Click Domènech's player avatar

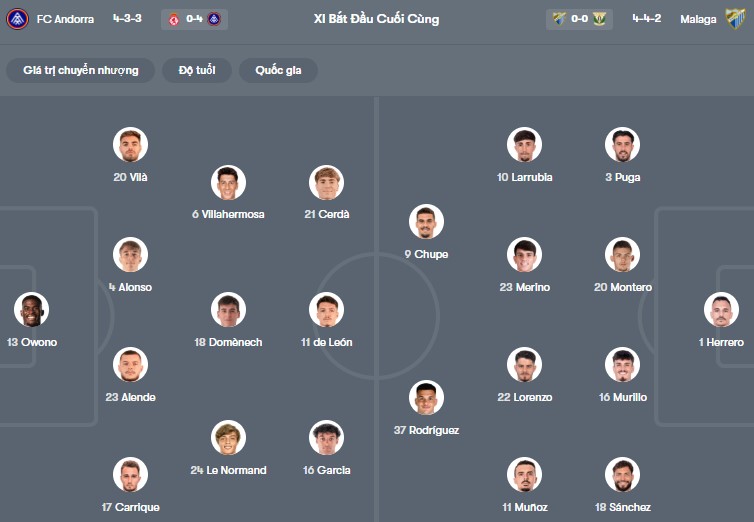point(228,310)
